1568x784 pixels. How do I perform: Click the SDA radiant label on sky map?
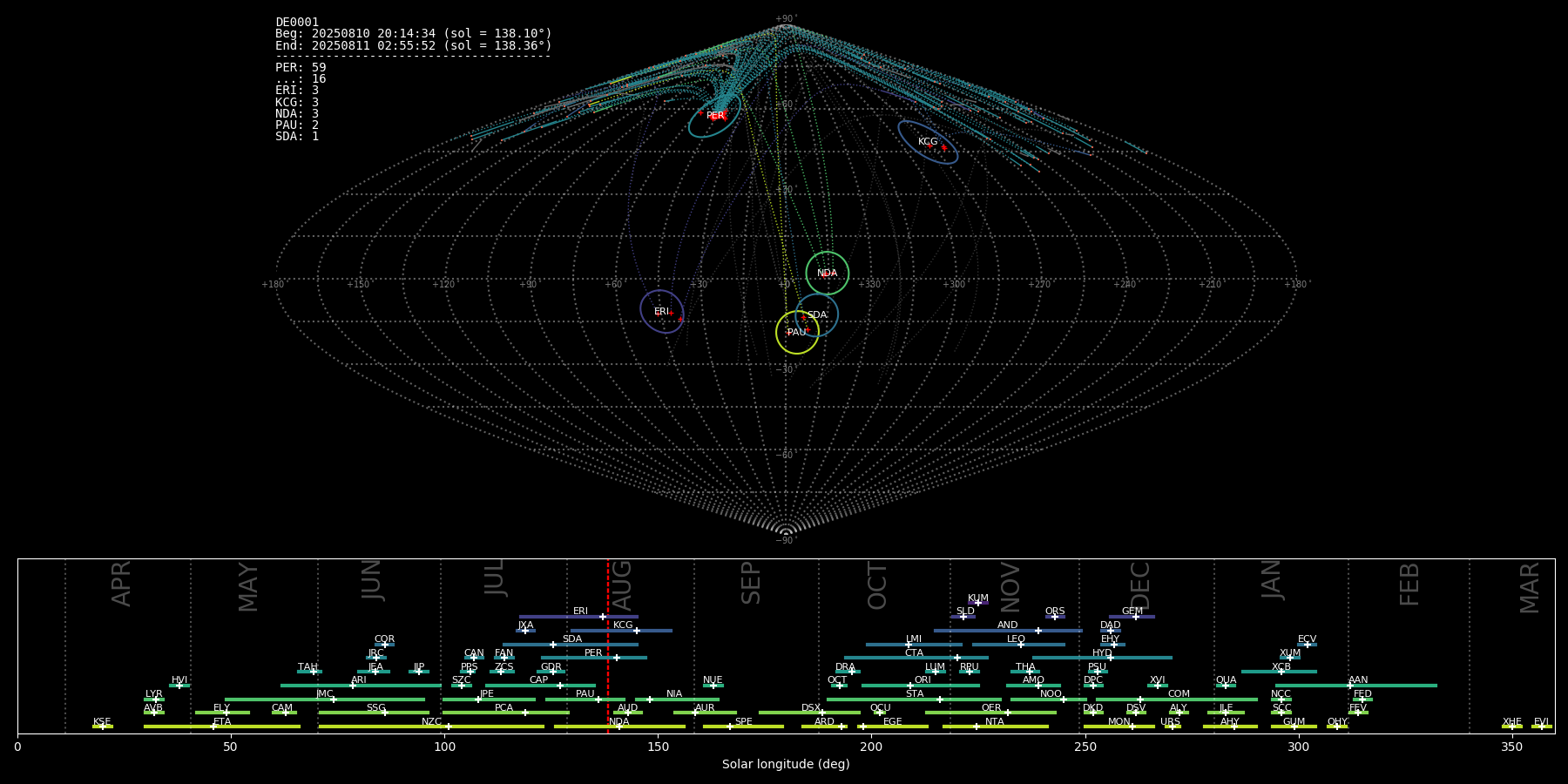[817, 315]
